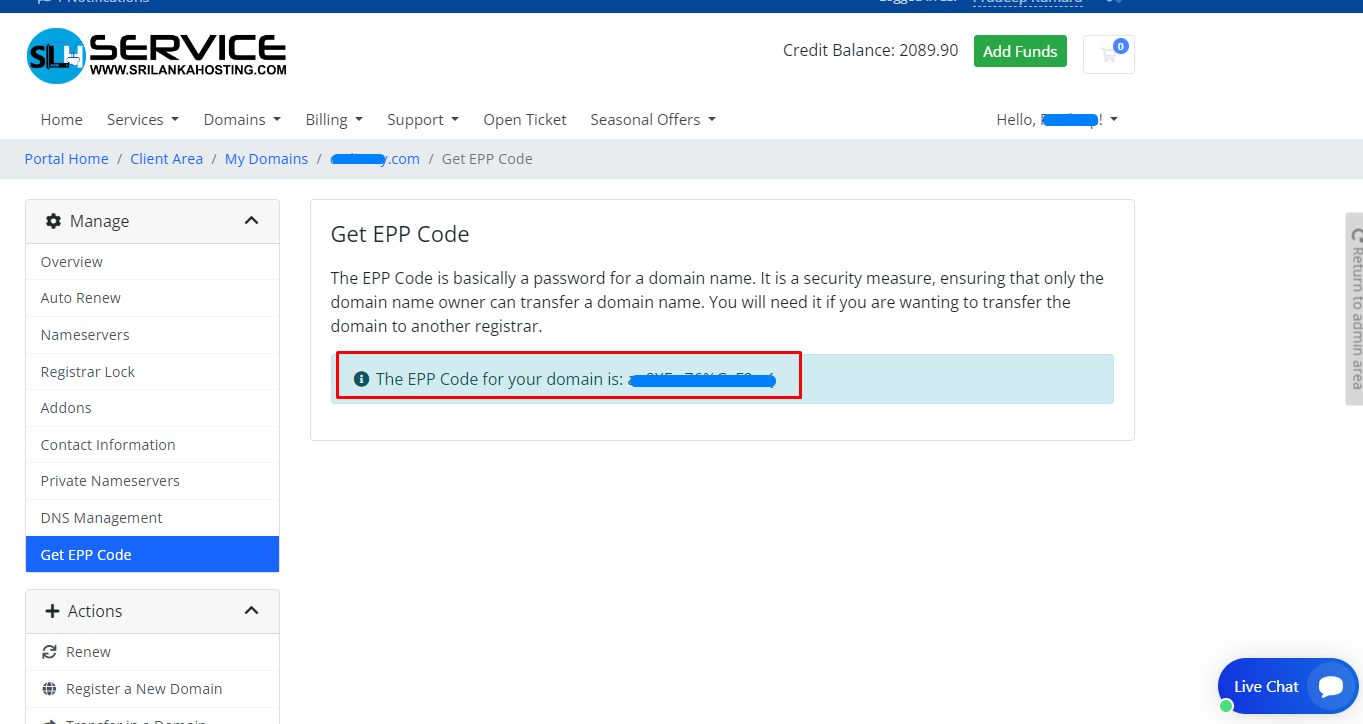
Task: Follow the My Domains breadcrumb link
Action: 266,159
